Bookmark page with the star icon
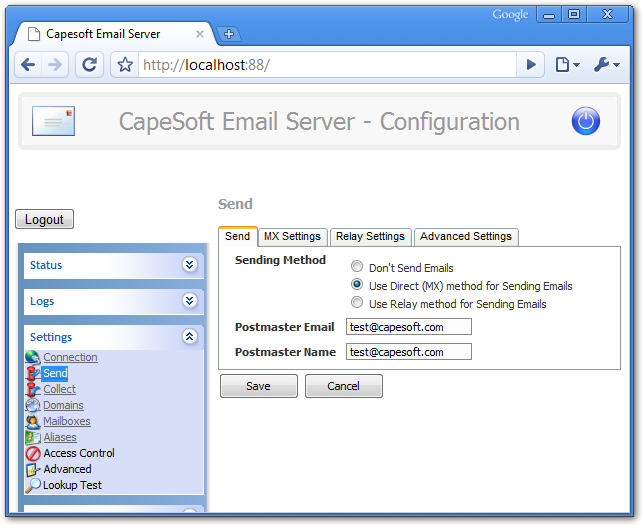Viewport: 643px width, 526px height. click(x=125, y=65)
